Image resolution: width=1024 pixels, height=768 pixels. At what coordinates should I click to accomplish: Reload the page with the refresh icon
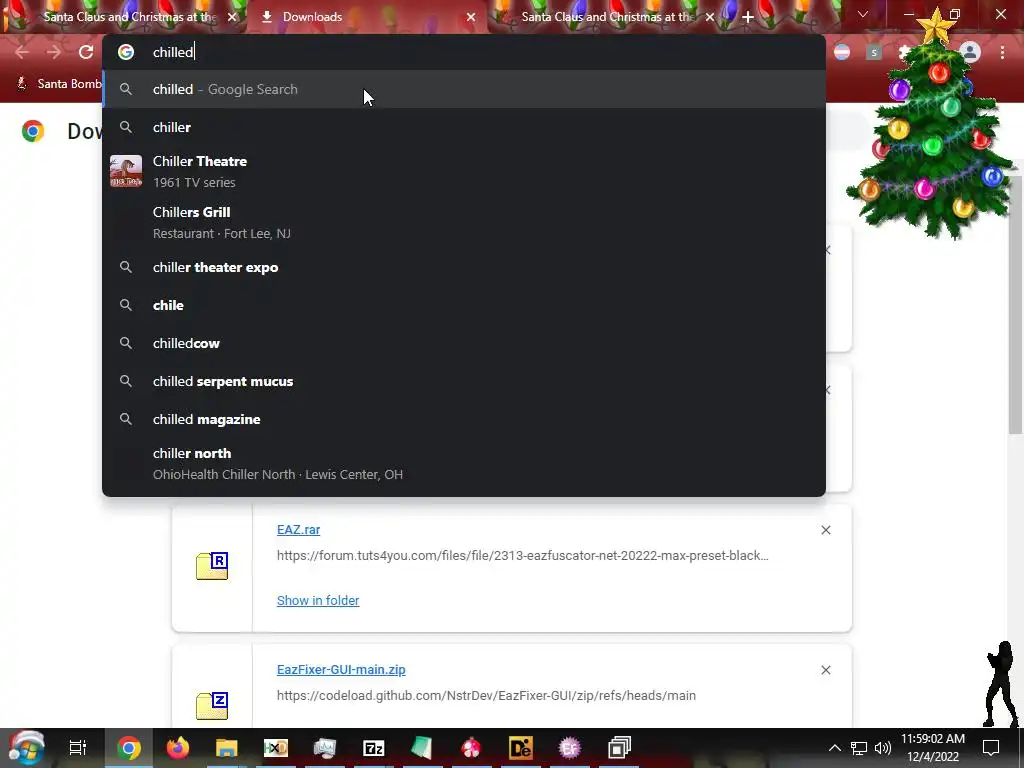[86, 52]
